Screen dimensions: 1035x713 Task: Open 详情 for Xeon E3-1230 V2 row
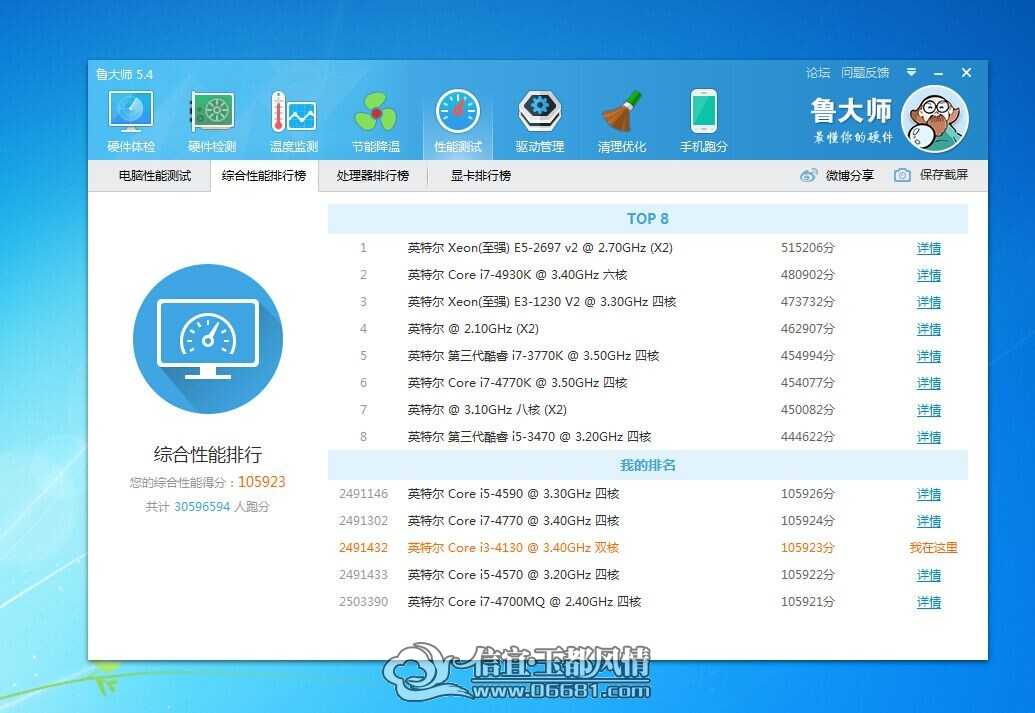click(929, 302)
